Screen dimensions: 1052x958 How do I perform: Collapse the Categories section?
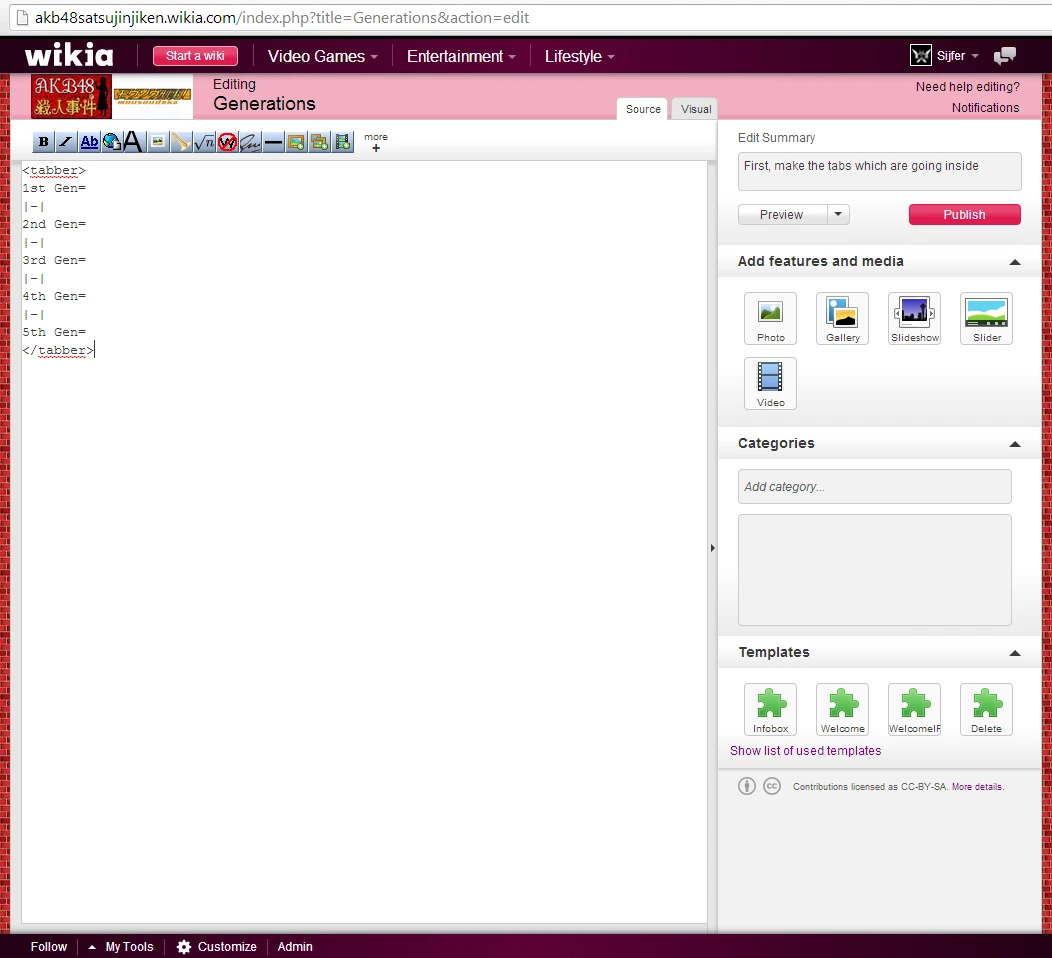1014,444
